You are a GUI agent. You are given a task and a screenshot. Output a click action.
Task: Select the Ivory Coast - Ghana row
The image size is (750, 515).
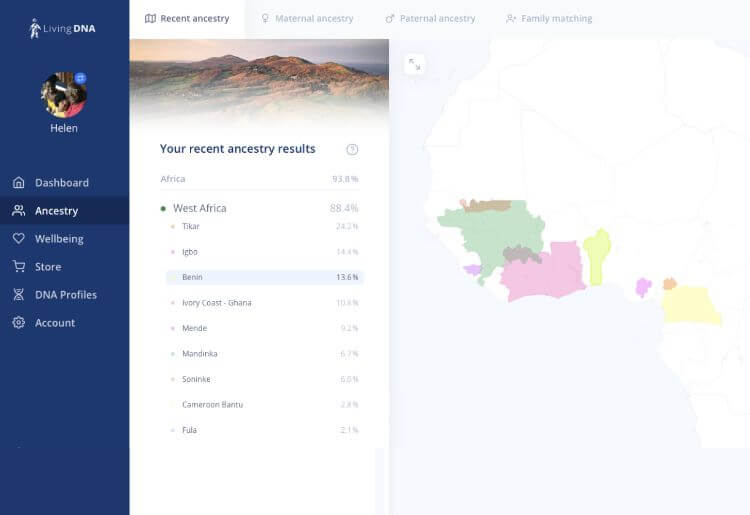pos(265,303)
